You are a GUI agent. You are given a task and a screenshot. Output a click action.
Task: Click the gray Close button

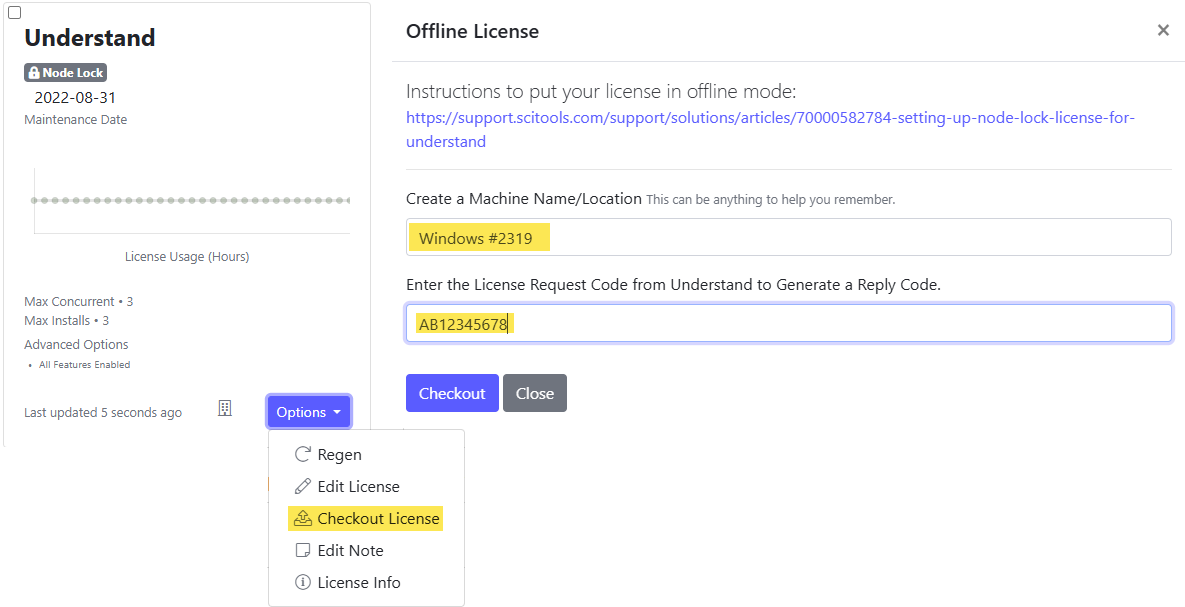pos(535,393)
